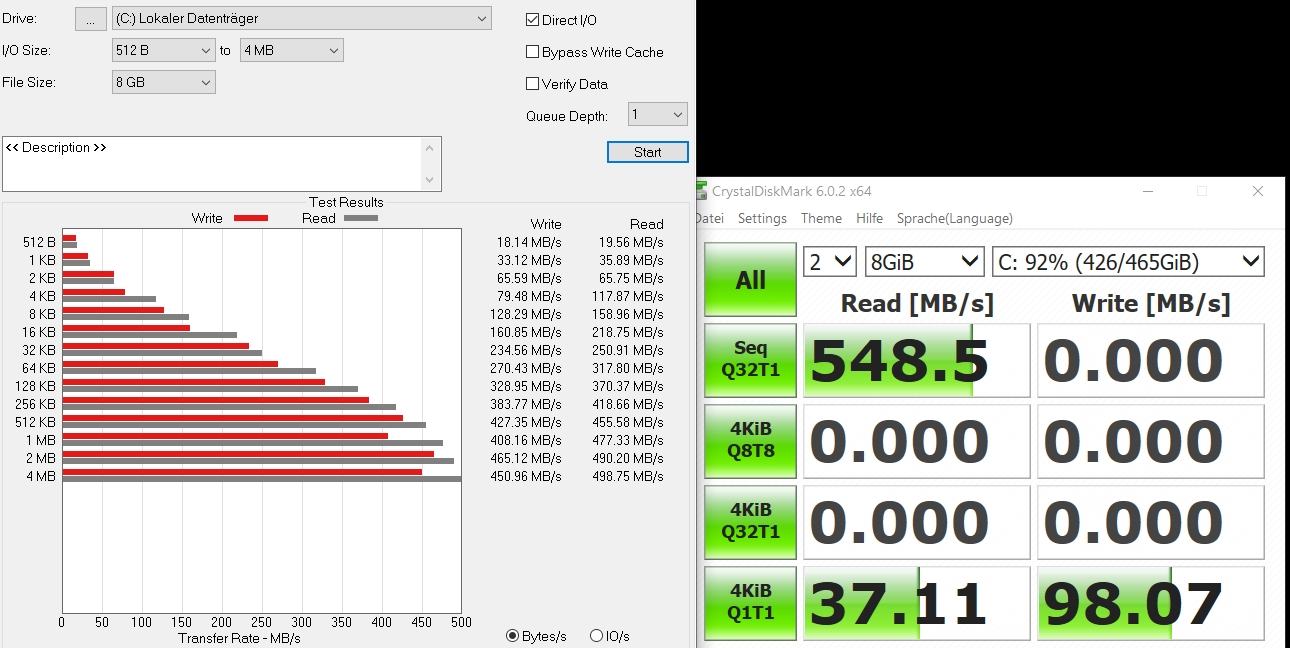The height and width of the screenshot is (648, 1290).
Task: Start the ATTO benchmark
Action: pos(648,152)
